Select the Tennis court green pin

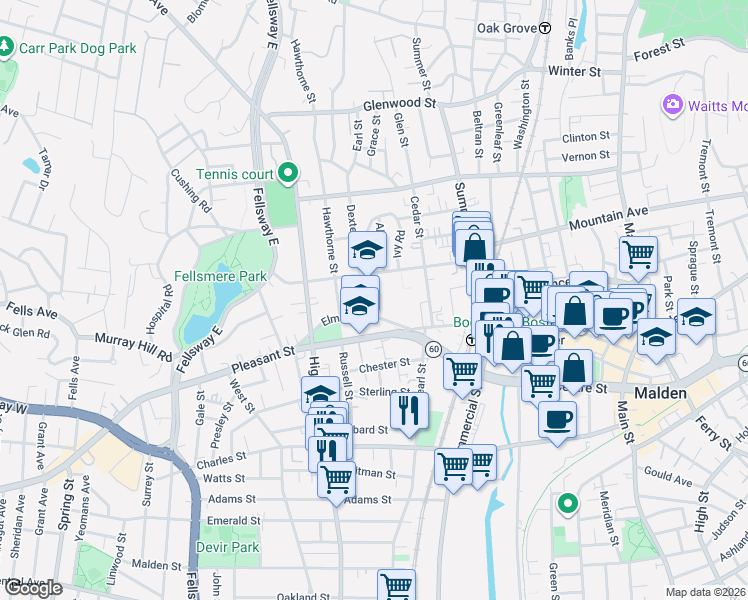pyautogui.click(x=288, y=173)
